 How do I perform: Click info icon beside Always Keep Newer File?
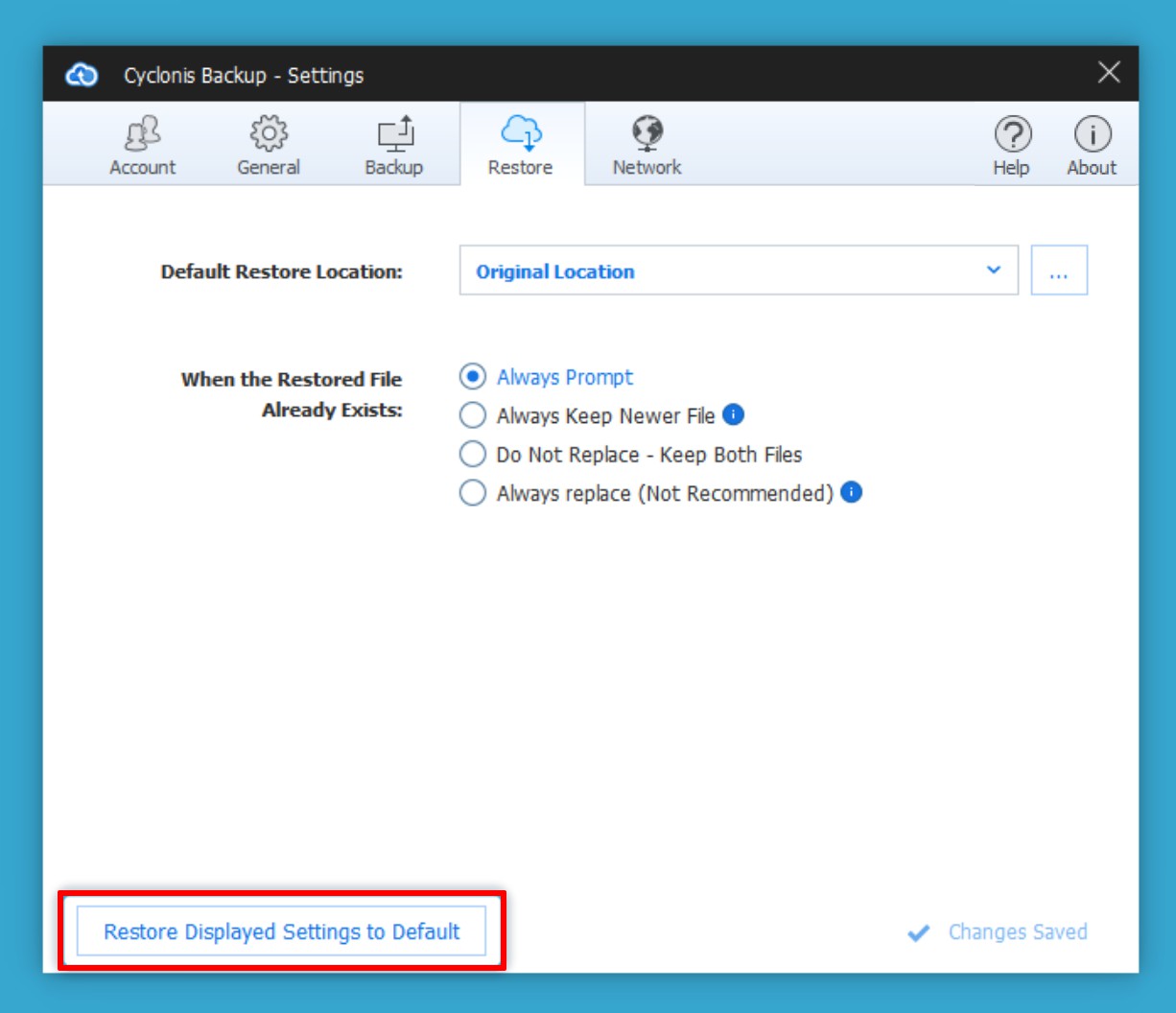click(734, 414)
